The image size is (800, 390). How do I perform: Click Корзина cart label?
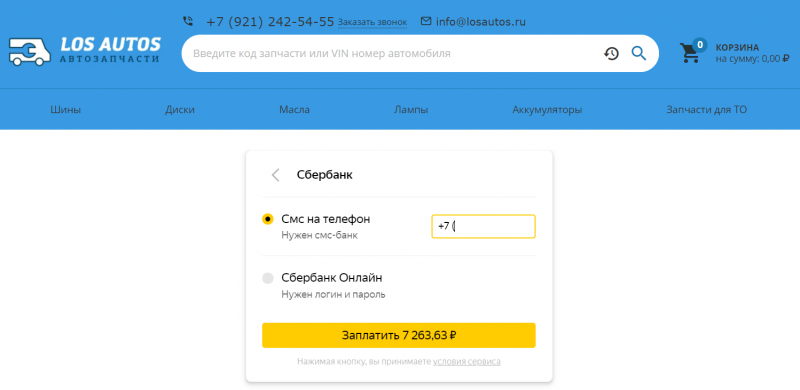point(737,47)
